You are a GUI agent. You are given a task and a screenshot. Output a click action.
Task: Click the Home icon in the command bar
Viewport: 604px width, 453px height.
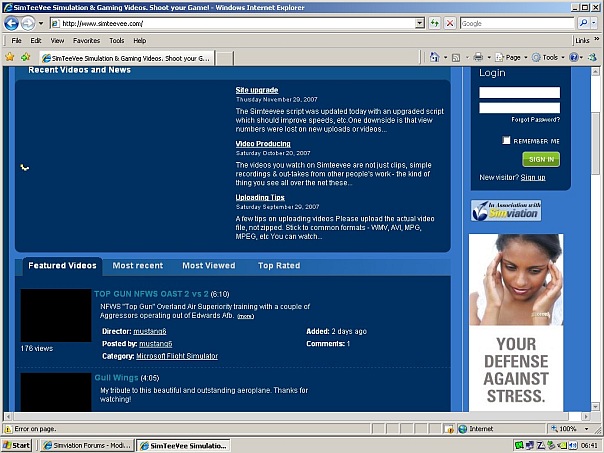point(434,57)
